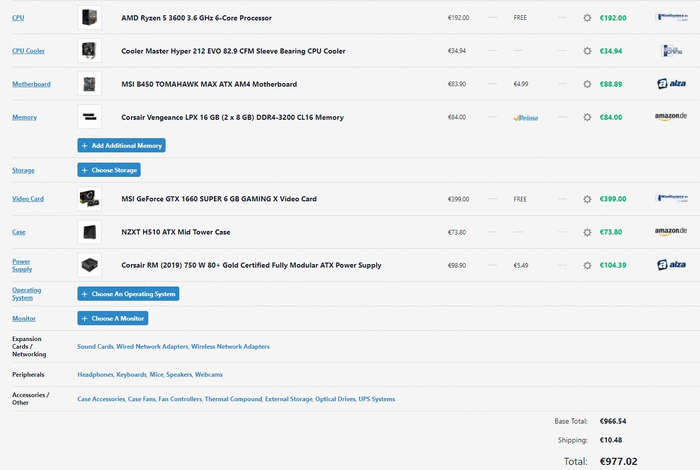Viewport: 700px width, 470px height.
Task: Open the Video Card category link
Action: tap(28, 199)
